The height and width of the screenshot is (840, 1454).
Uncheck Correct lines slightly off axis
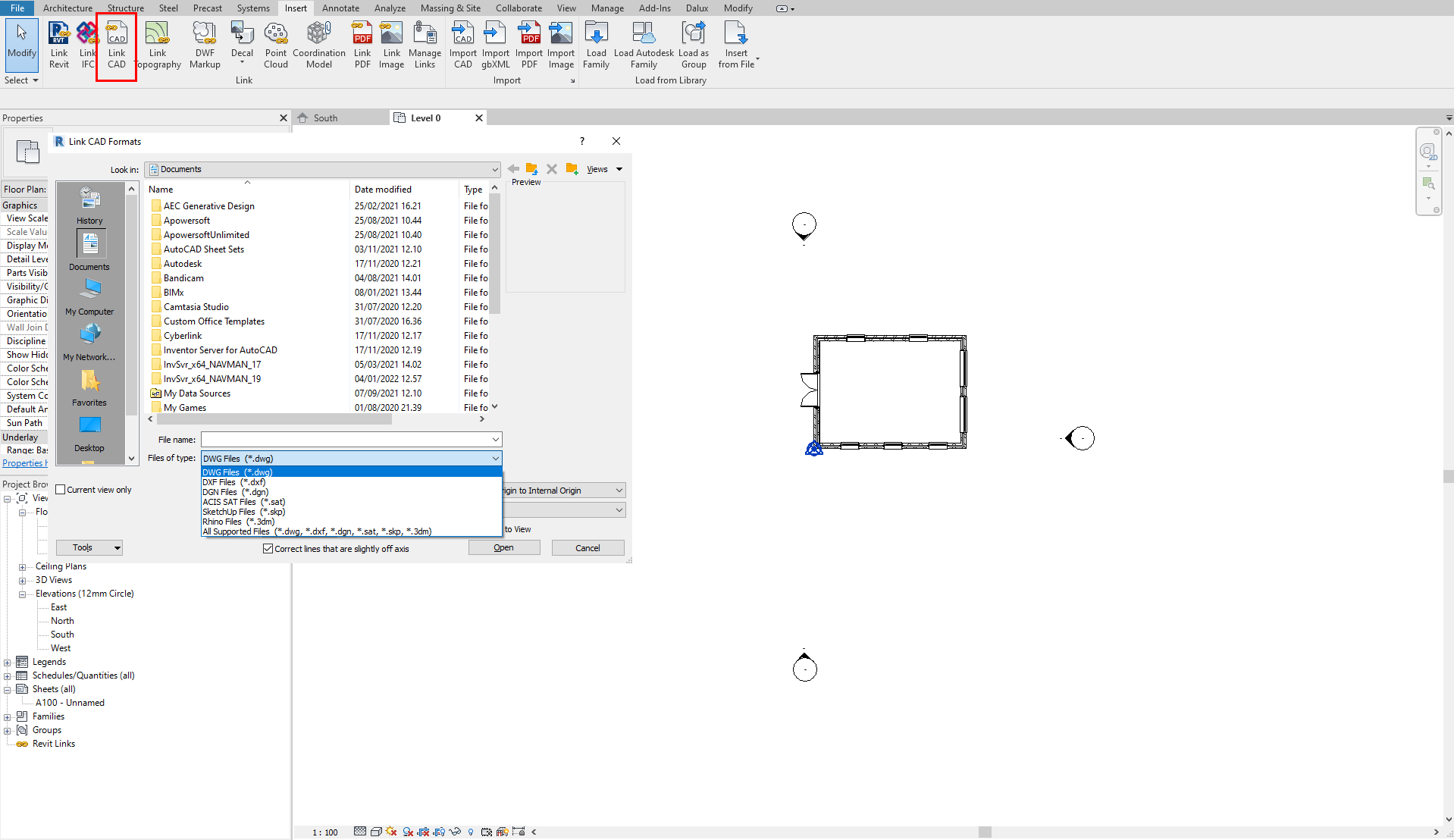click(x=268, y=549)
